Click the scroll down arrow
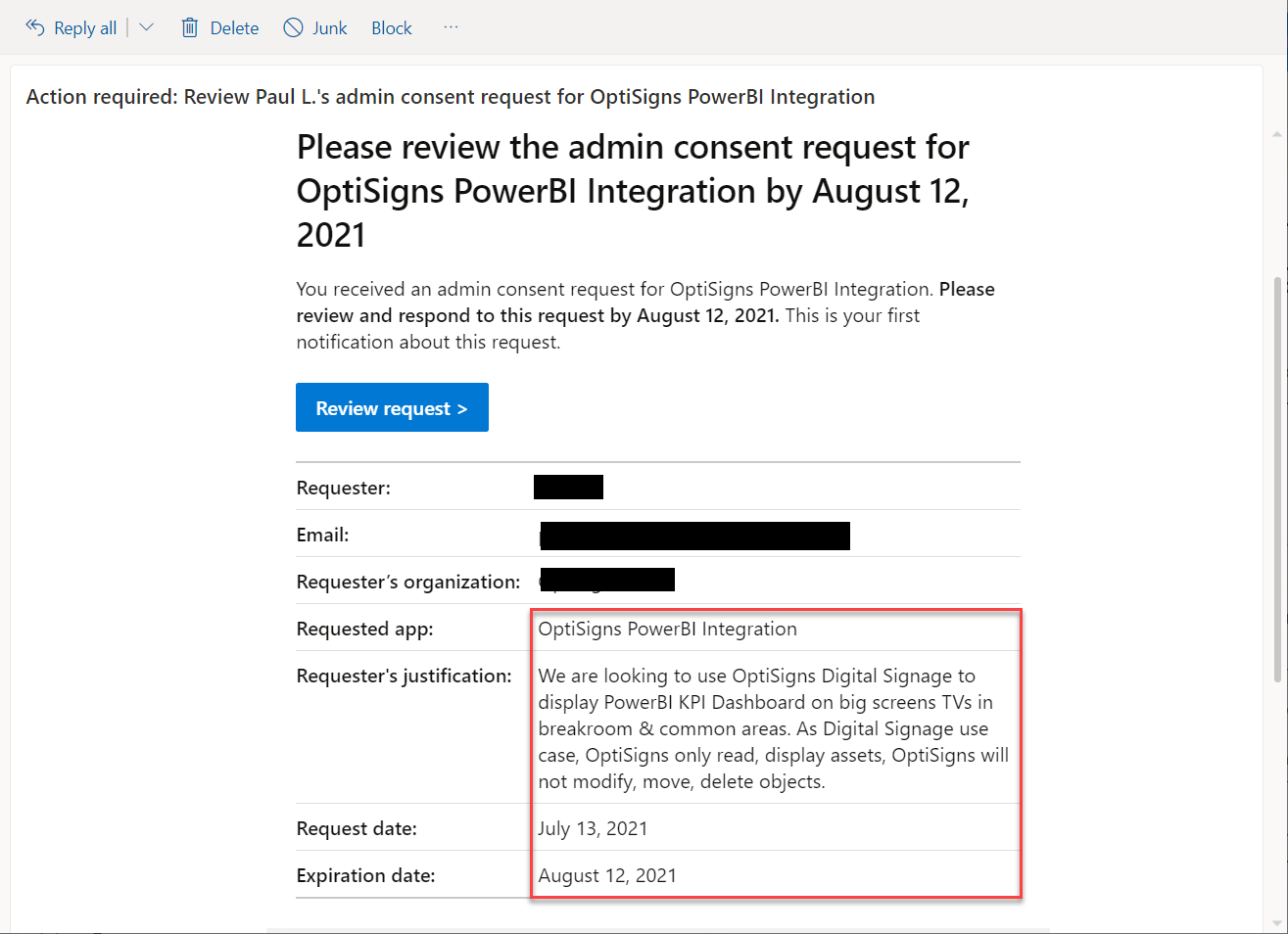The width and height of the screenshot is (1288, 934). click(x=1276, y=922)
